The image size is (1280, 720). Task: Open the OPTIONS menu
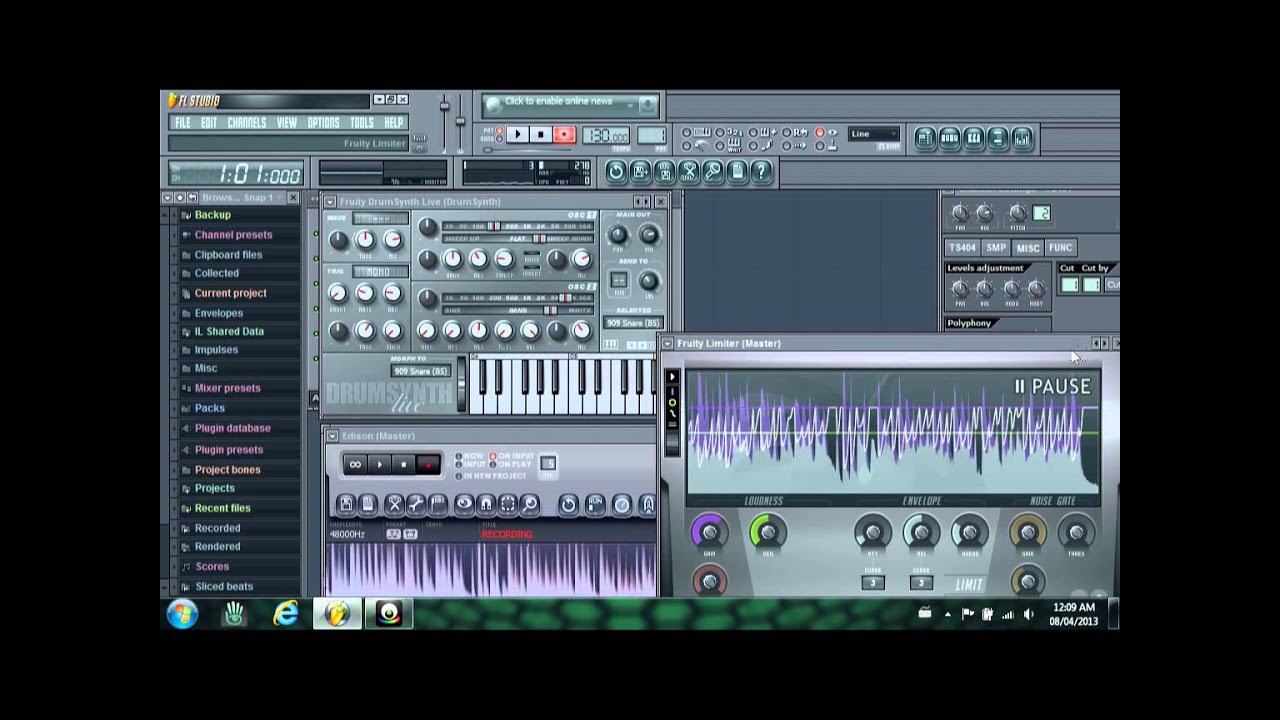click(x=323, y=123)
